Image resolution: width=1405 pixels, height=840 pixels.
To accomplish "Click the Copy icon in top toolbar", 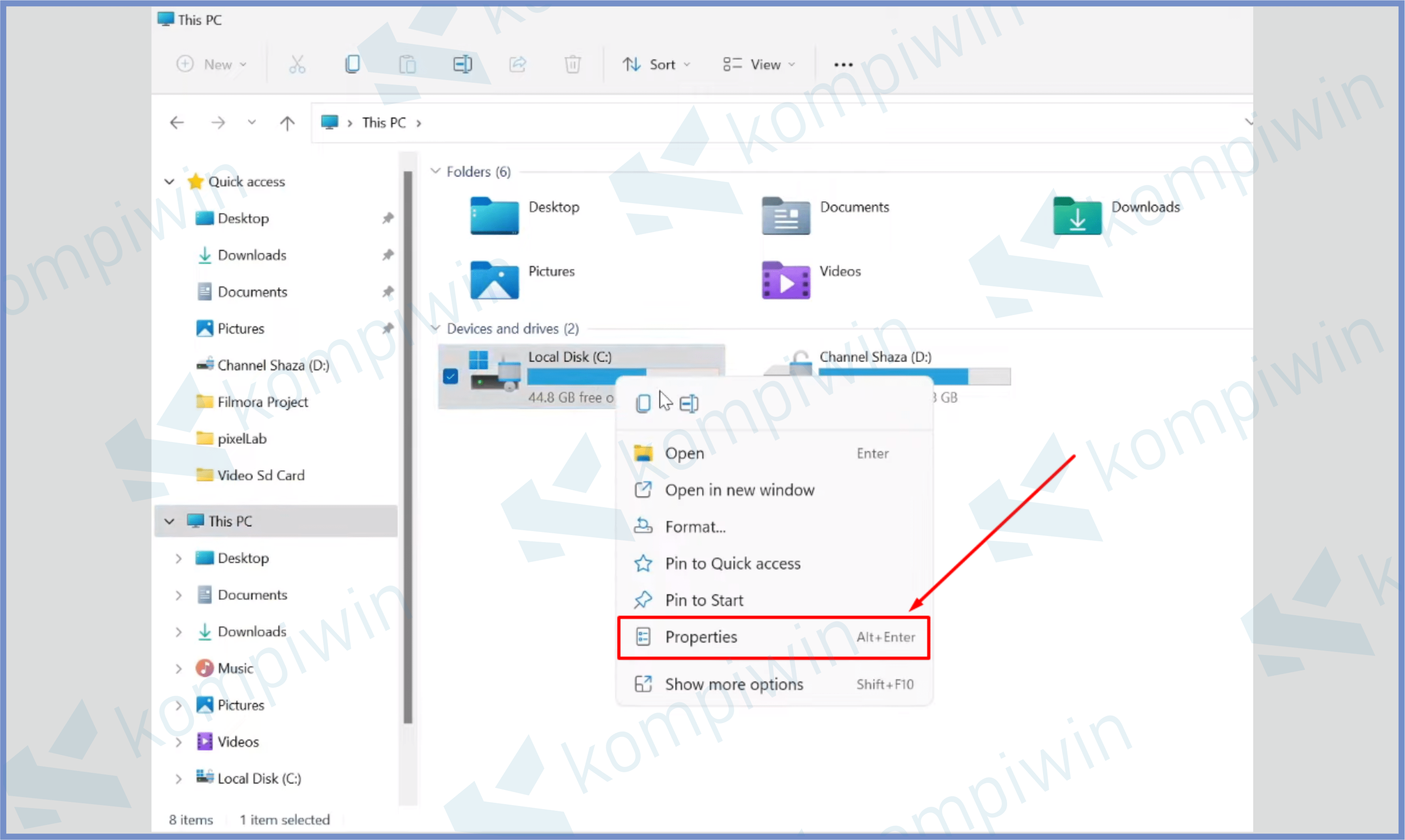I will (352, 64).
